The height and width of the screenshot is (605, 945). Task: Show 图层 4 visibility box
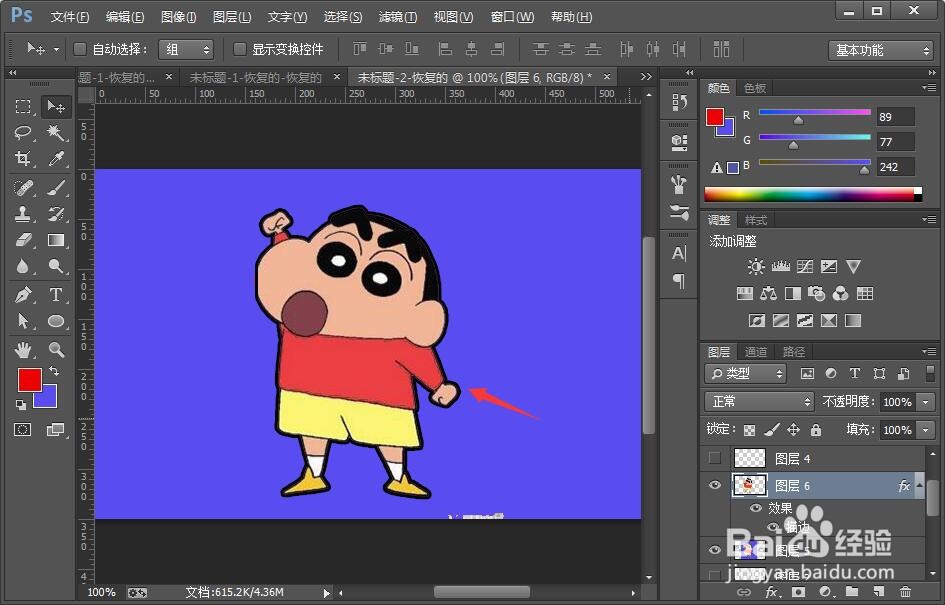tap(715, 459)
